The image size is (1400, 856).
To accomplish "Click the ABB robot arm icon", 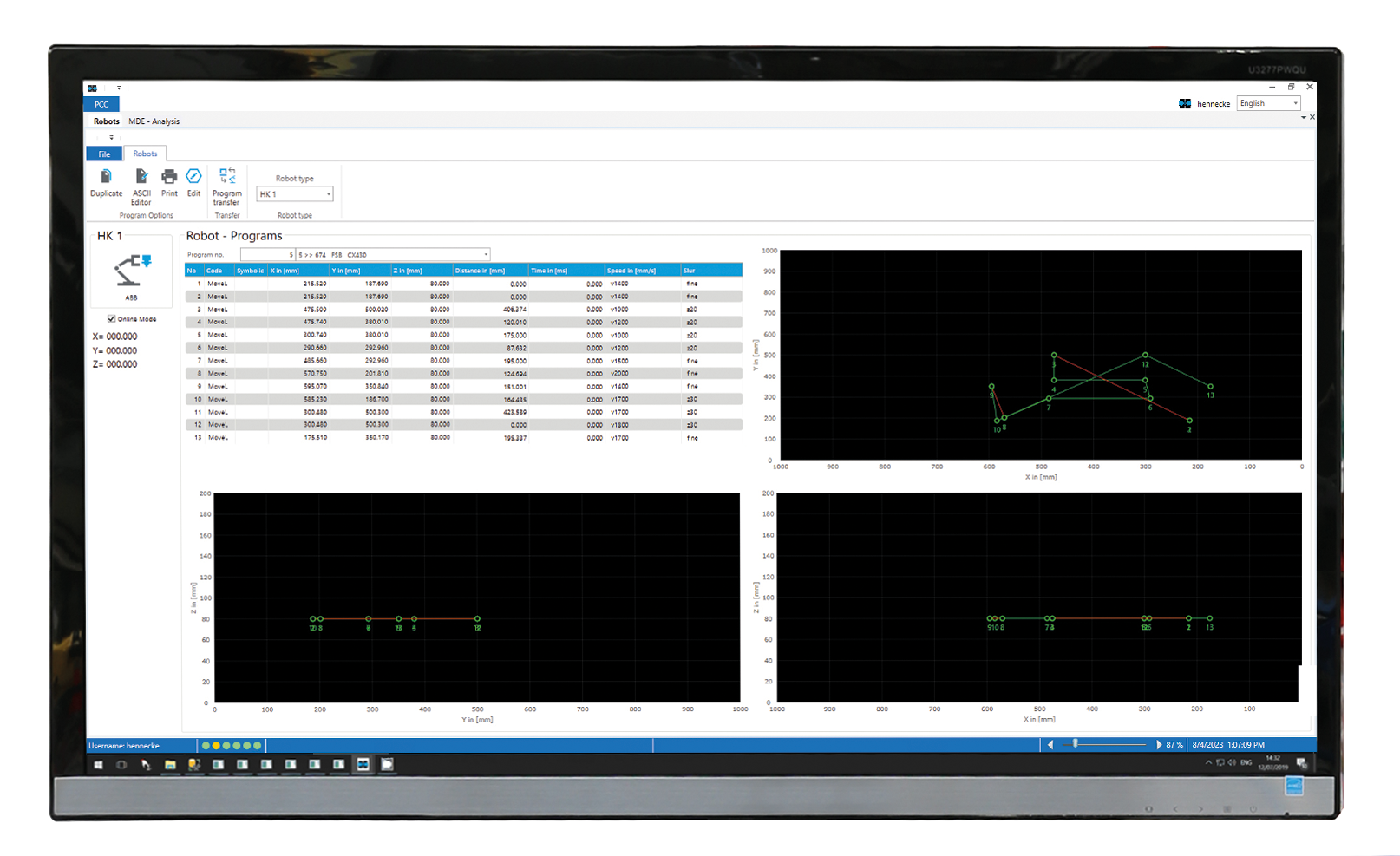I will coord(131,271).
